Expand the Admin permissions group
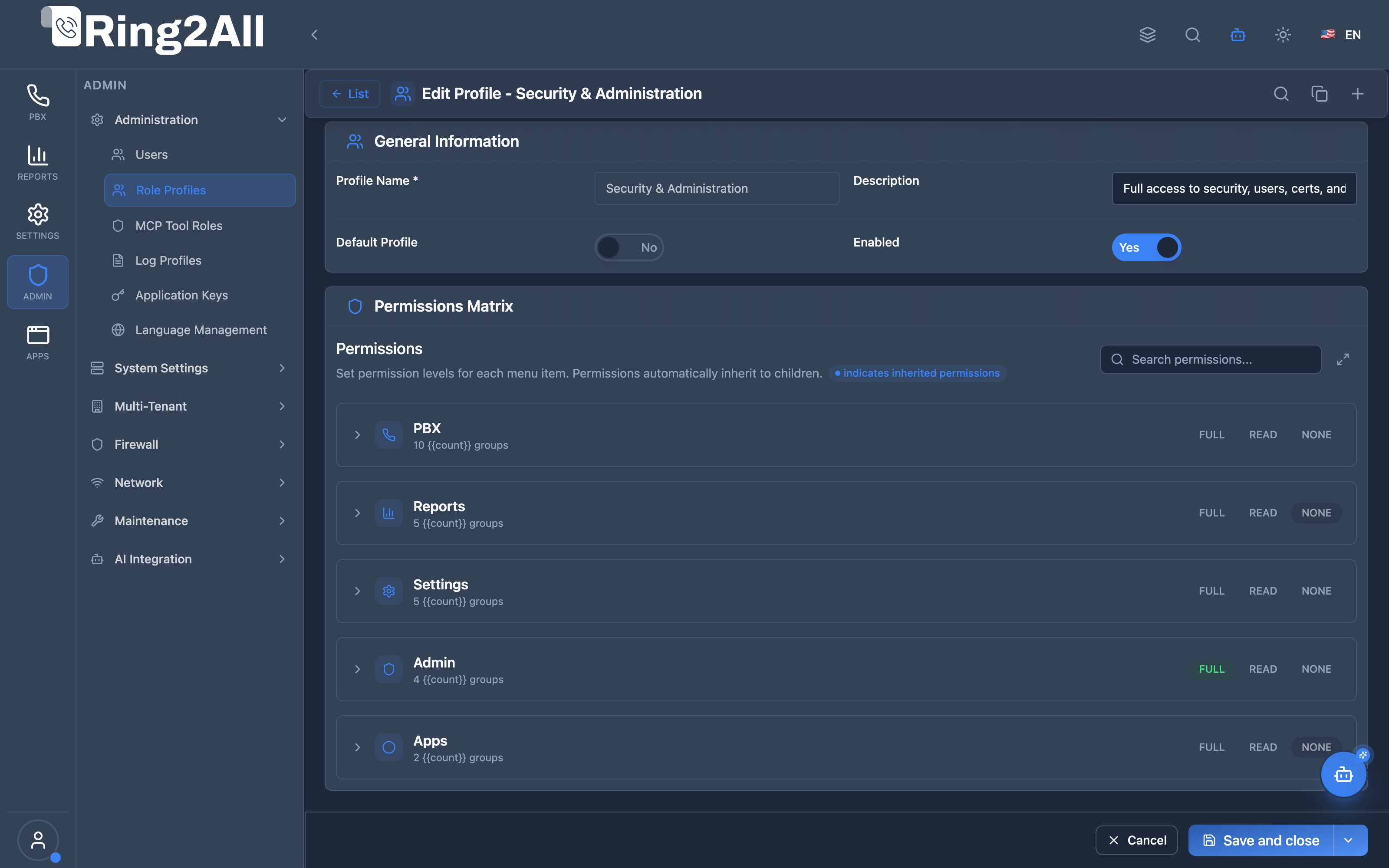 [x=357, y=669]
